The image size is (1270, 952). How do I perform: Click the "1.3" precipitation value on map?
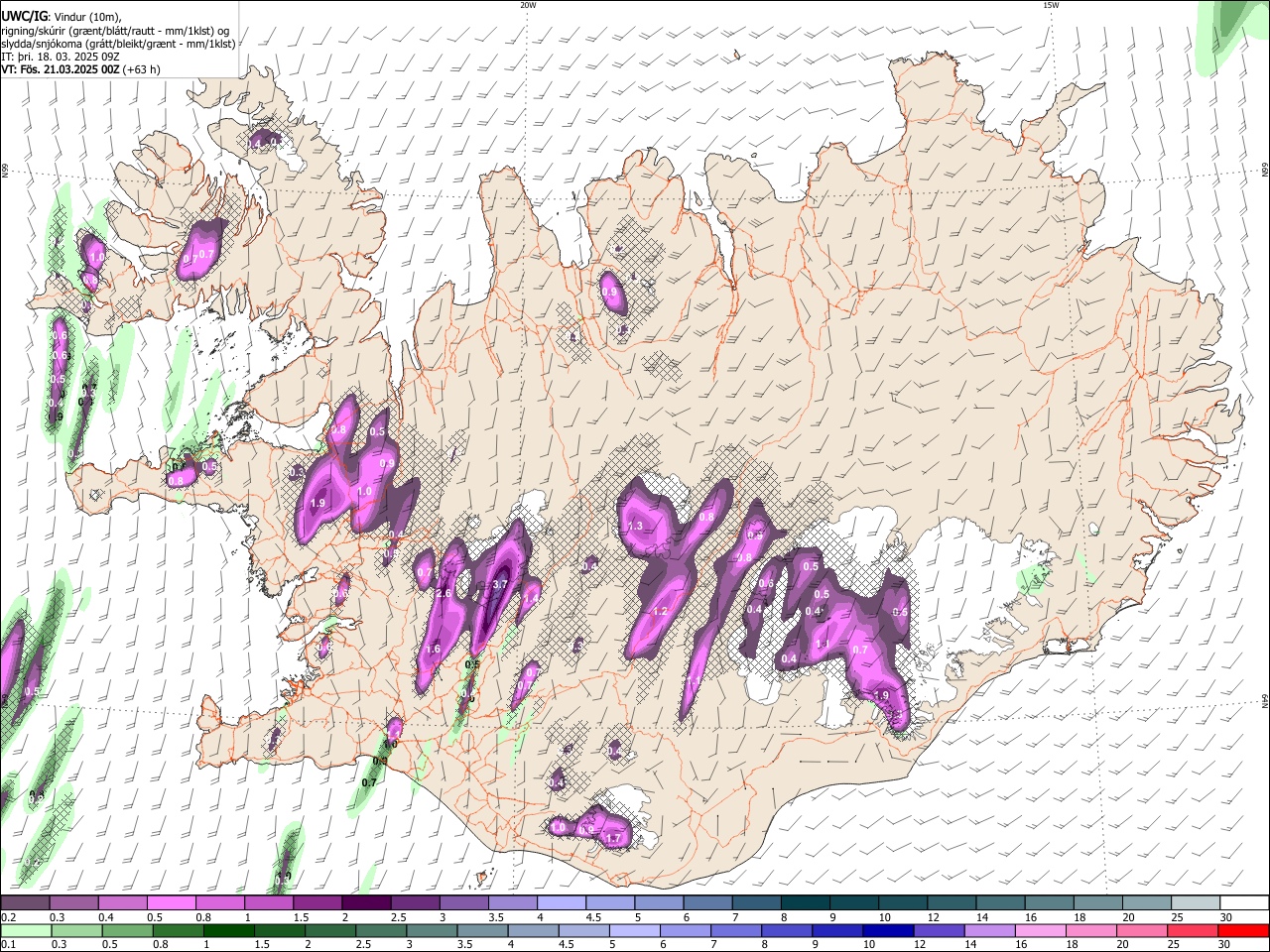coord(636,526)
